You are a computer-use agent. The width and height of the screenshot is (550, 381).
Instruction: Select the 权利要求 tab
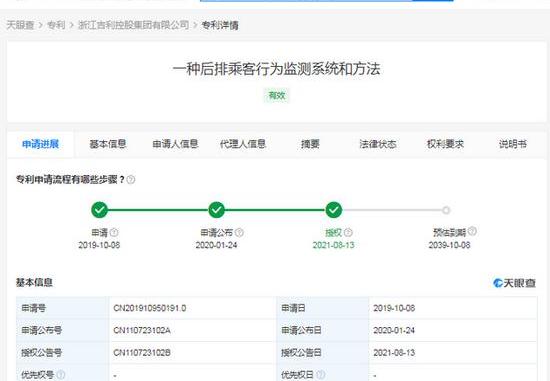click(x=445, y=144)
